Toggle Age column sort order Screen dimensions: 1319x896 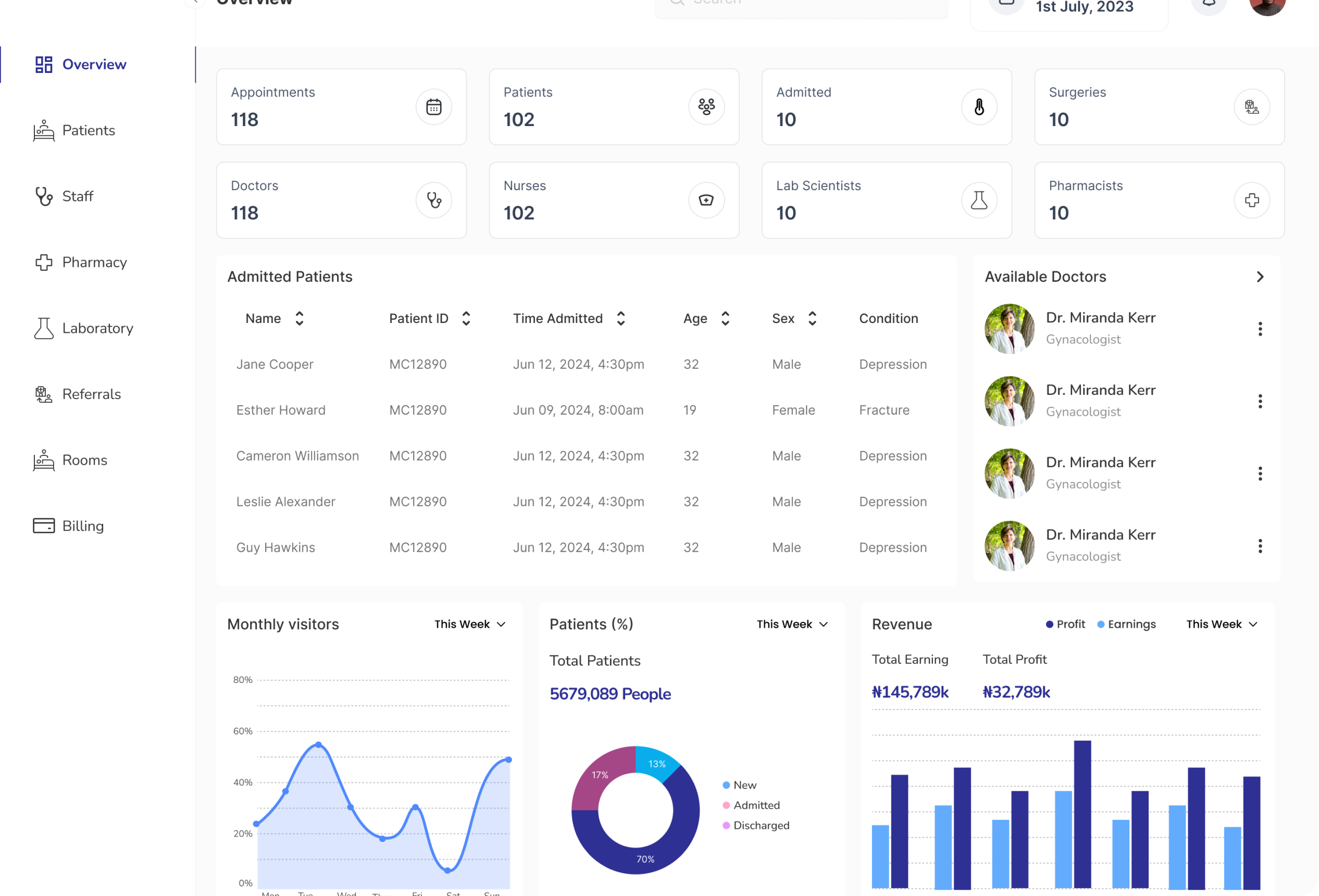tap(725, 318)
